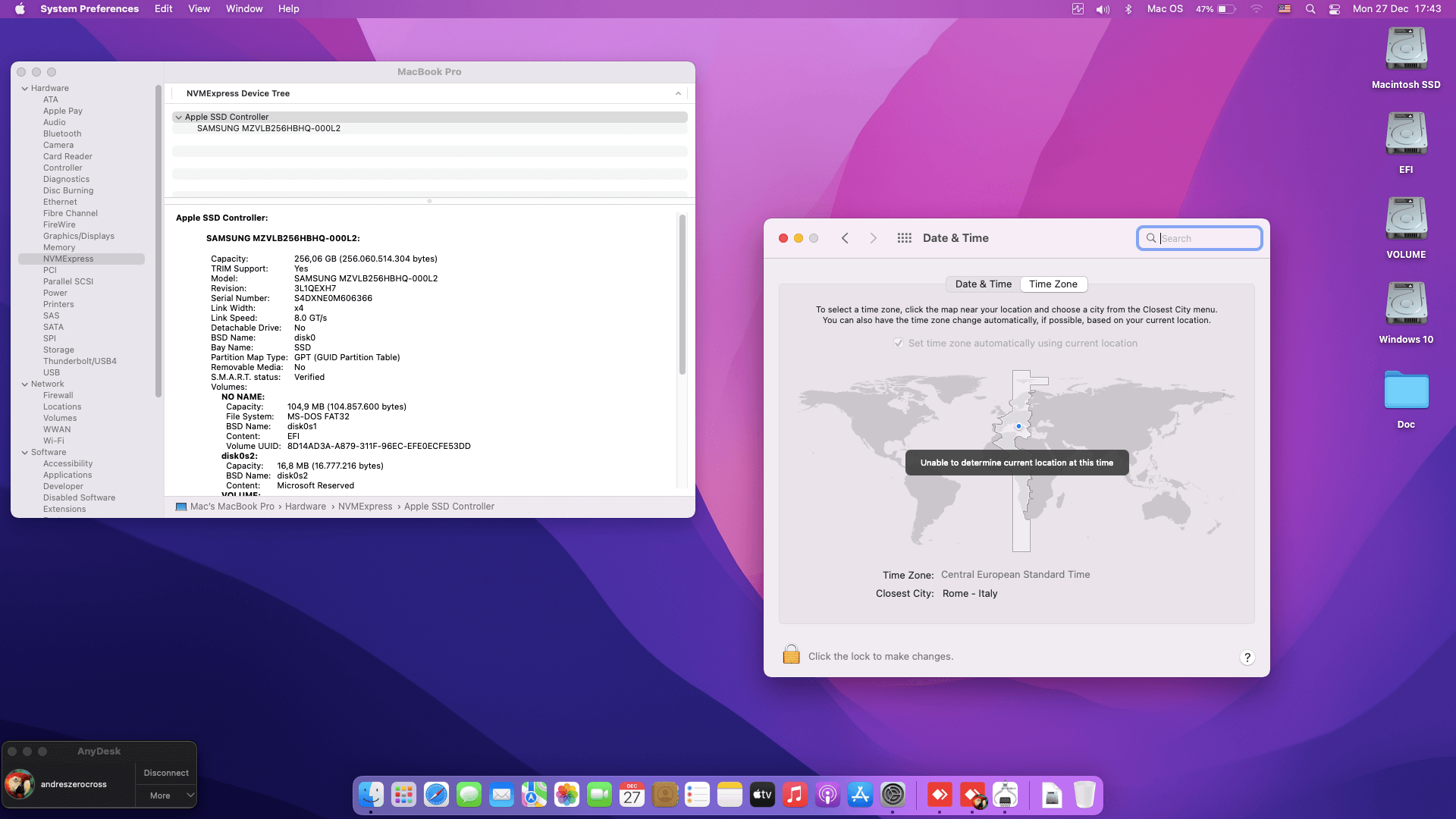Open Reminders app in the Dock

click(x=697, y=795)
